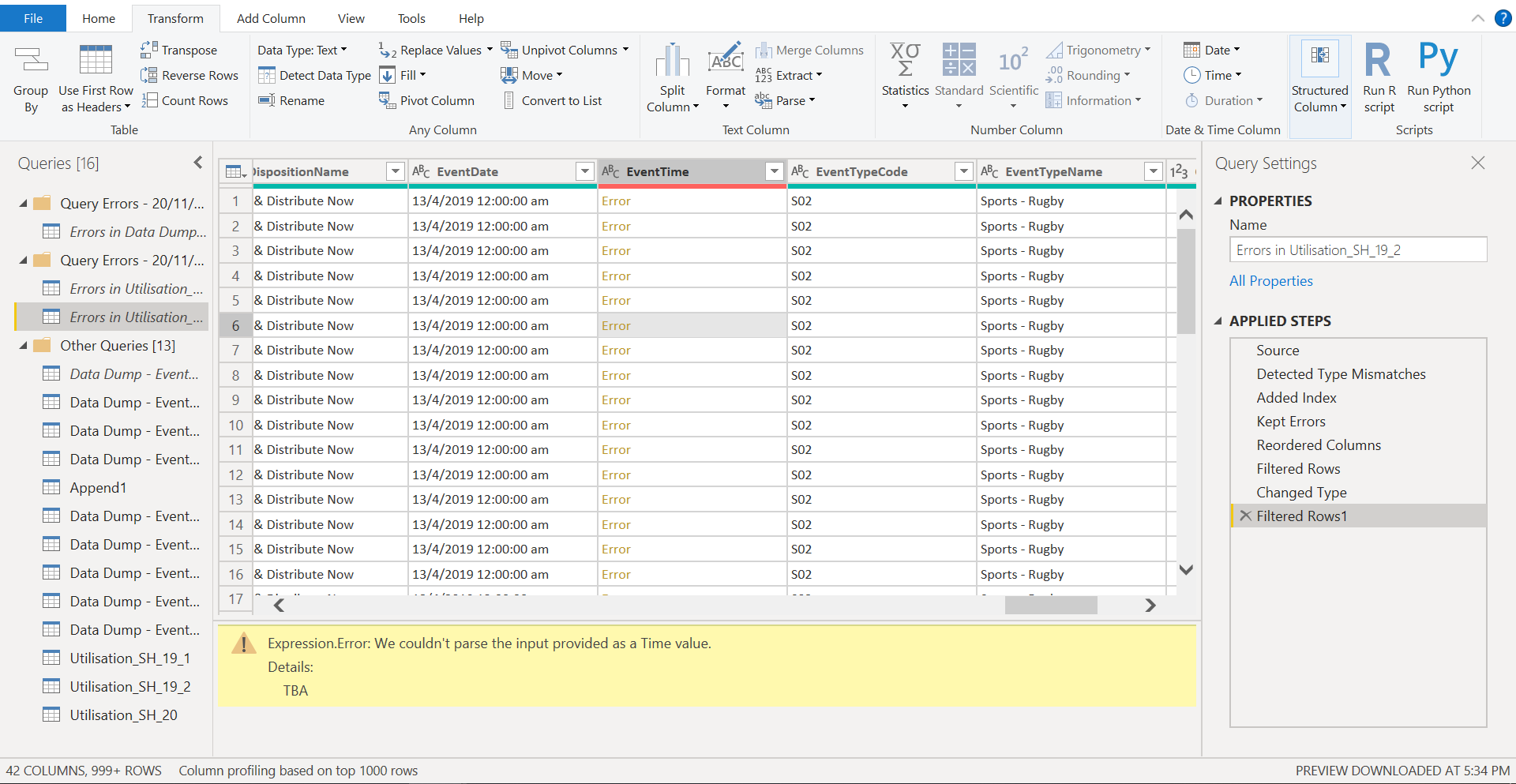Switch to the View tab
This screenshot has height=784, width=1516.
351,18
